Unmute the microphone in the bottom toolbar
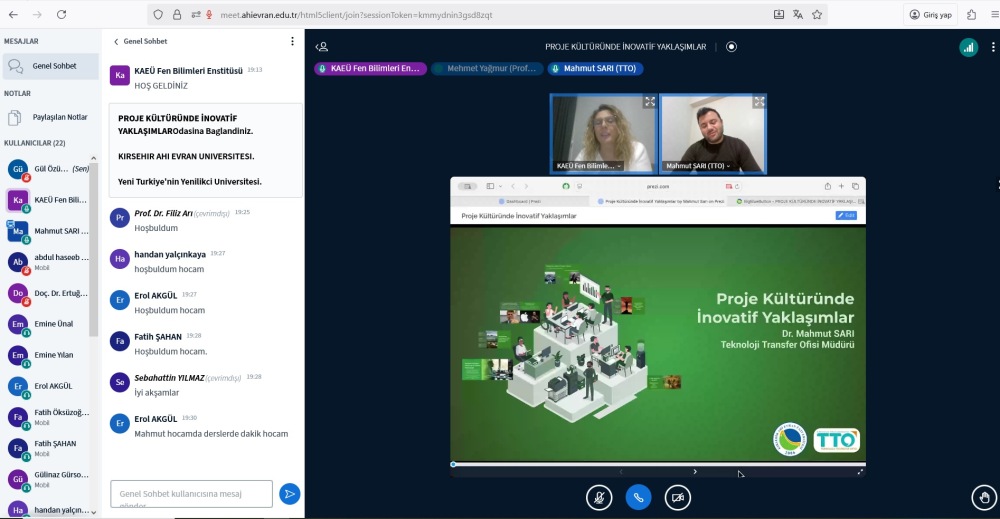Screen dimensions: 1000x519 [x=599, y=497]
